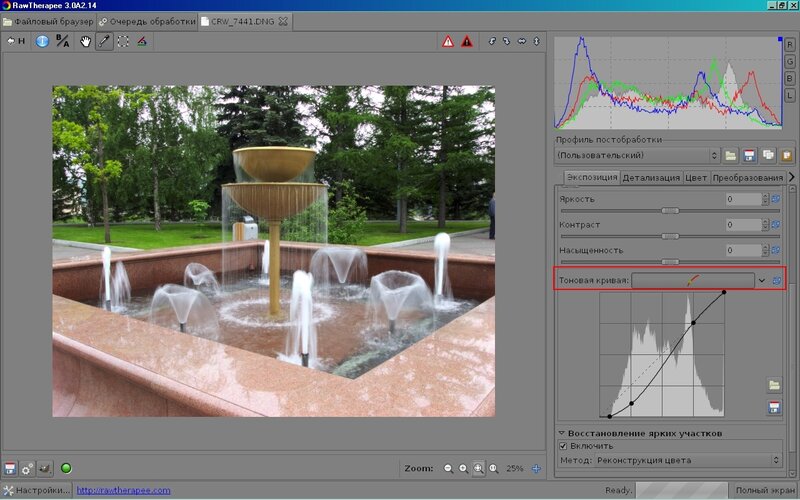The image size is (800, 500).
Task: Select the white balance picker tool
Action: click(x=104, y=41)
